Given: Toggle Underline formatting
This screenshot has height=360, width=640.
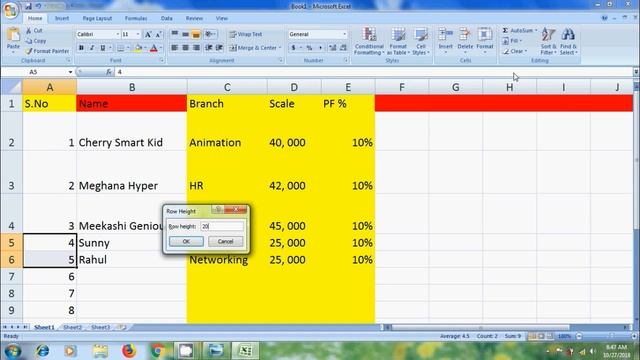Looking at the screenshot, I should point(103,48).
